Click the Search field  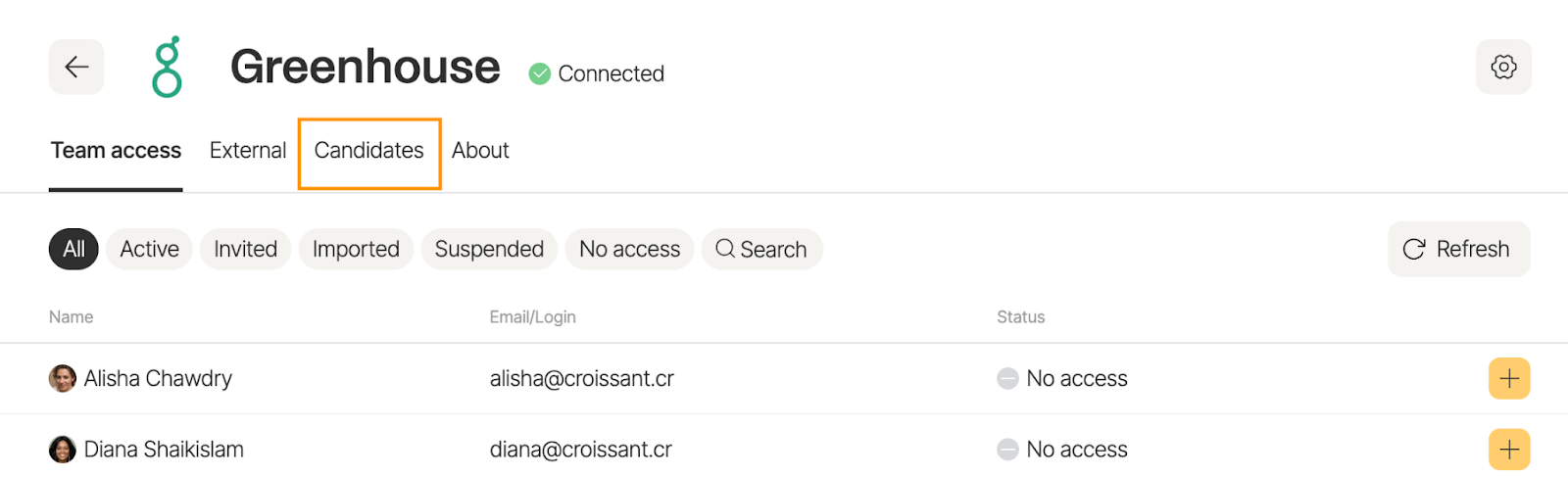(x=761, y=249)
